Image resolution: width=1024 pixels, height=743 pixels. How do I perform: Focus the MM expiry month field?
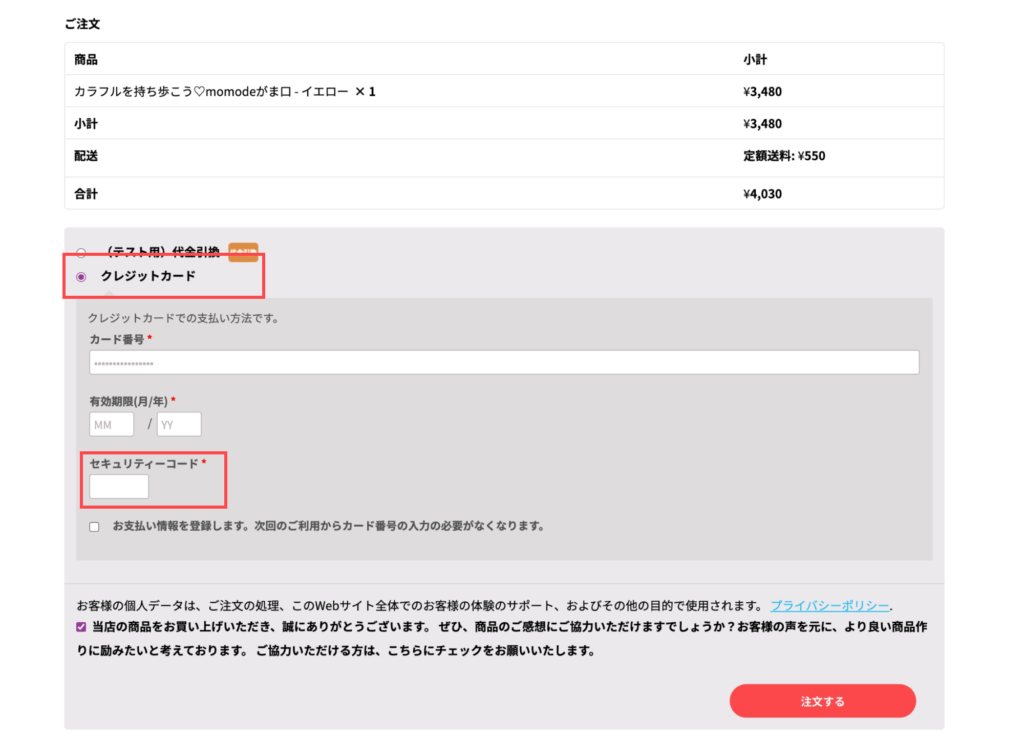coord(111,424)
